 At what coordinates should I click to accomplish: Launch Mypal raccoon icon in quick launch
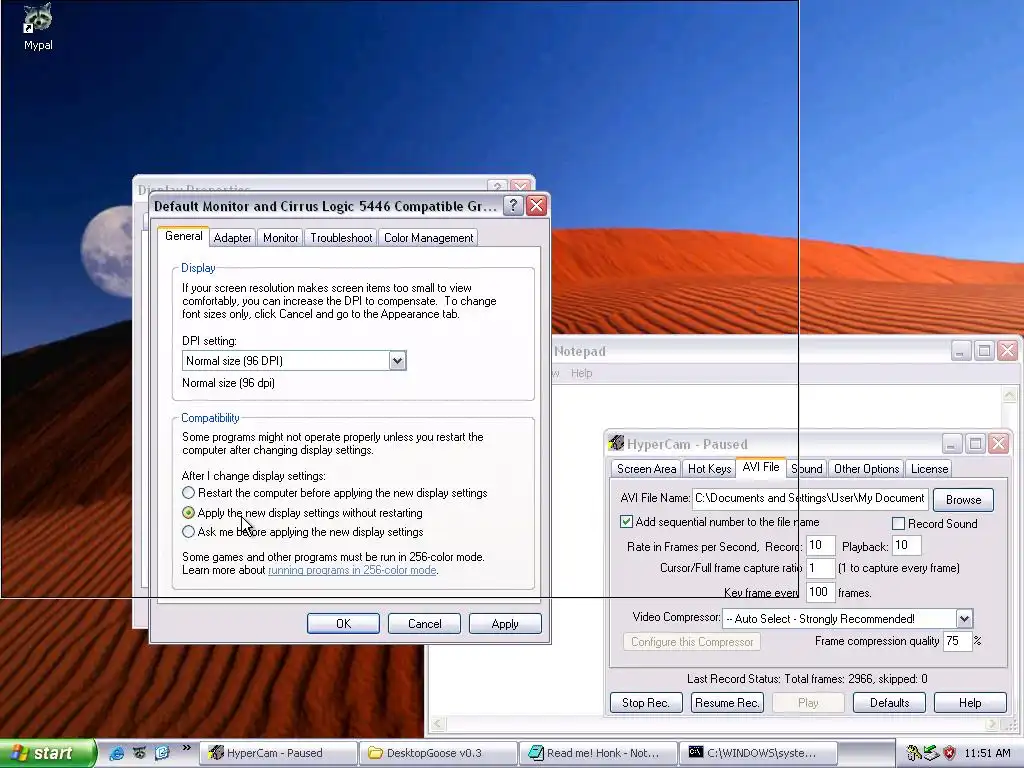(x=140, y=753)
